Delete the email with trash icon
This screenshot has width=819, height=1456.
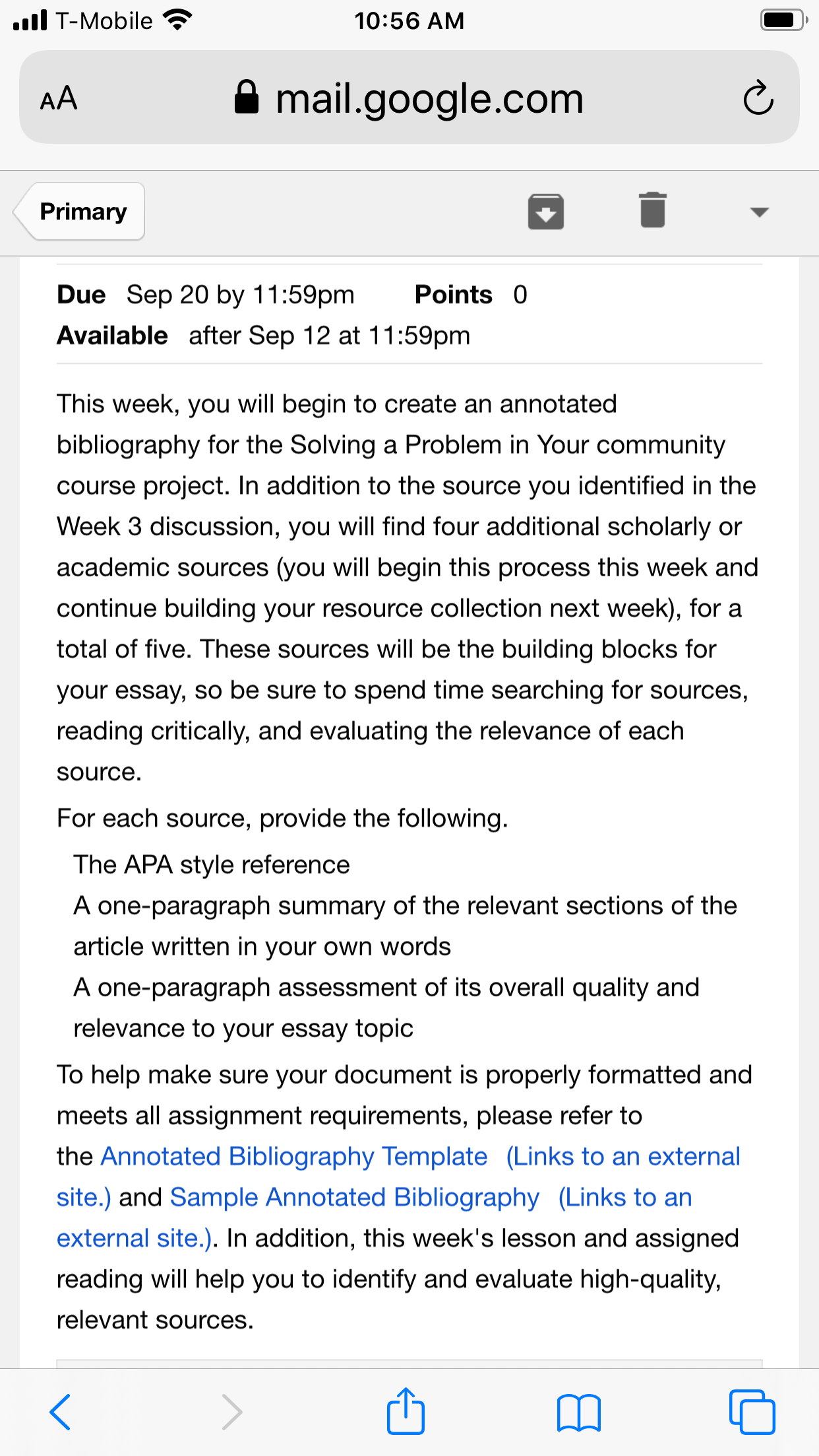click(x=653, y=210)
